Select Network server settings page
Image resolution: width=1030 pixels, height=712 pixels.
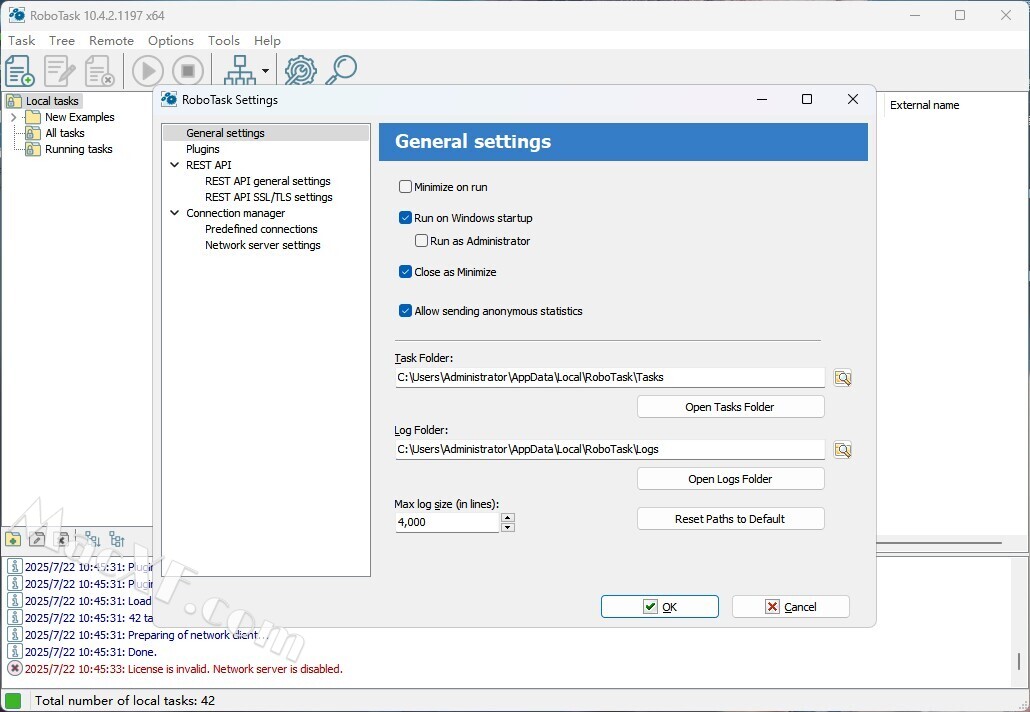[x=263, y=245]
